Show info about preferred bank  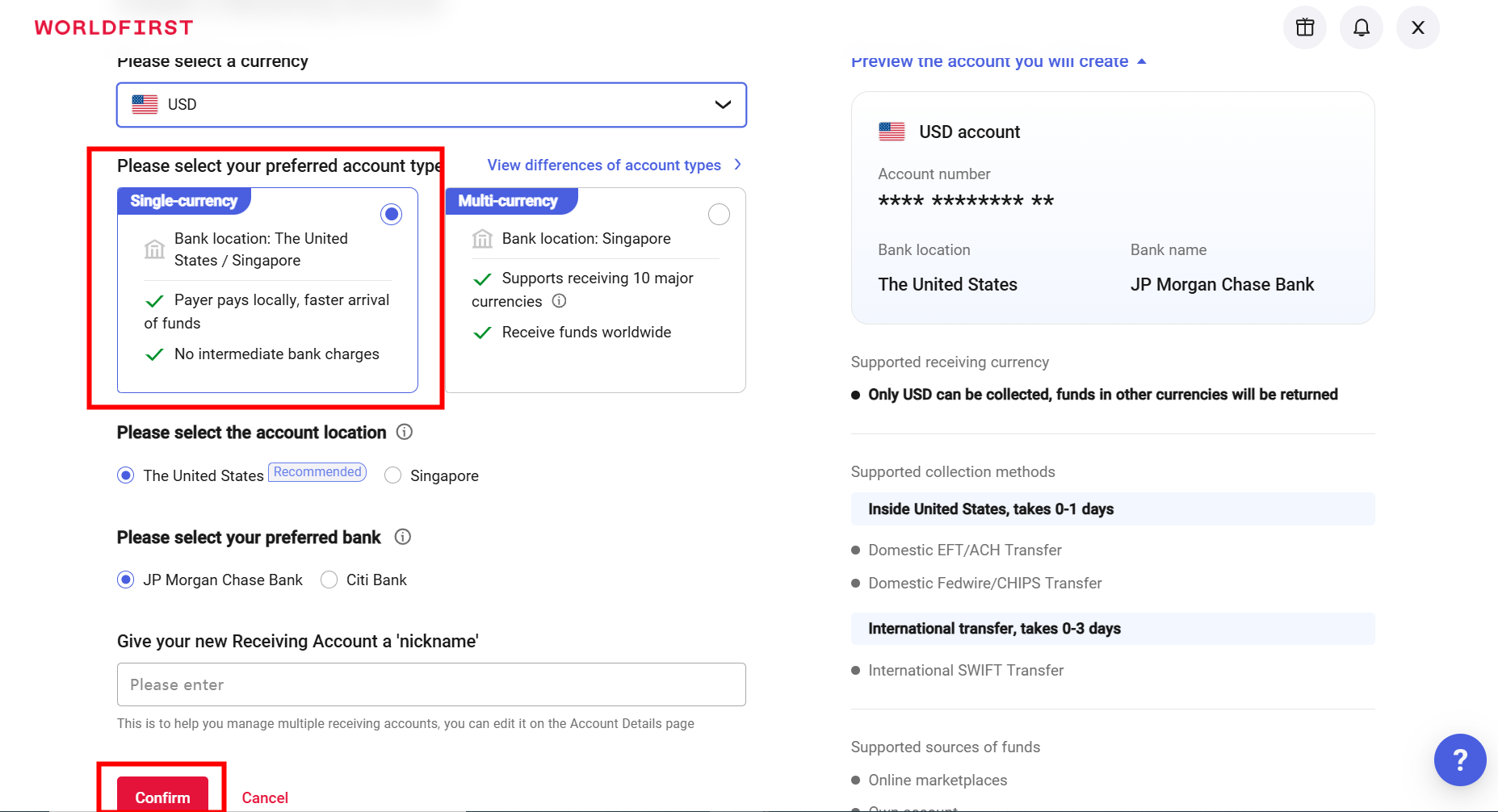(x=402, y=537)
